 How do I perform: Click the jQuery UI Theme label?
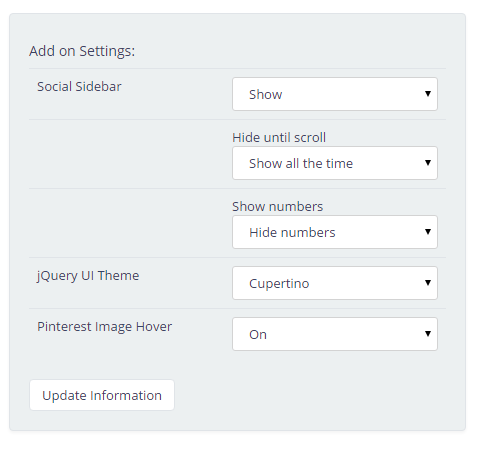click(x=88, y=276)
